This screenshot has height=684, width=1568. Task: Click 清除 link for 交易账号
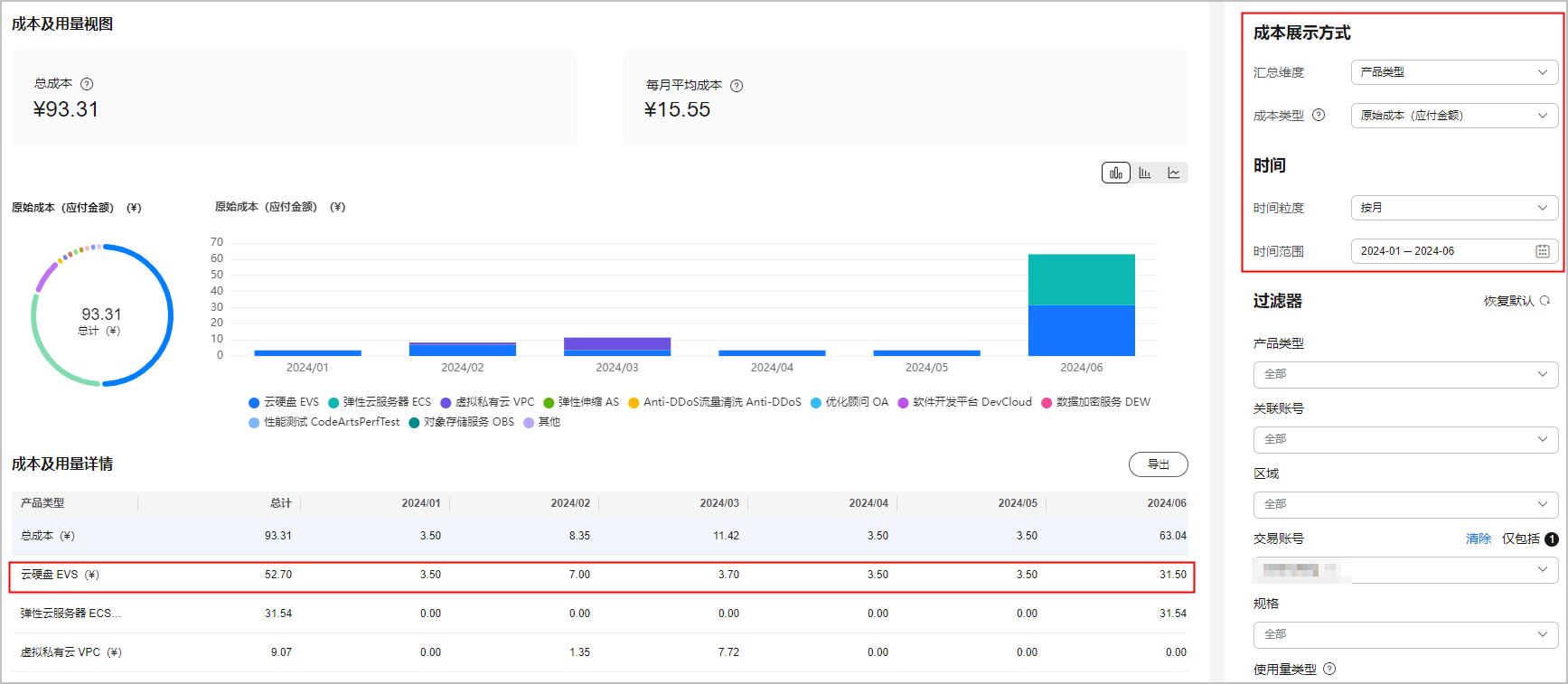click(1479, 539)
